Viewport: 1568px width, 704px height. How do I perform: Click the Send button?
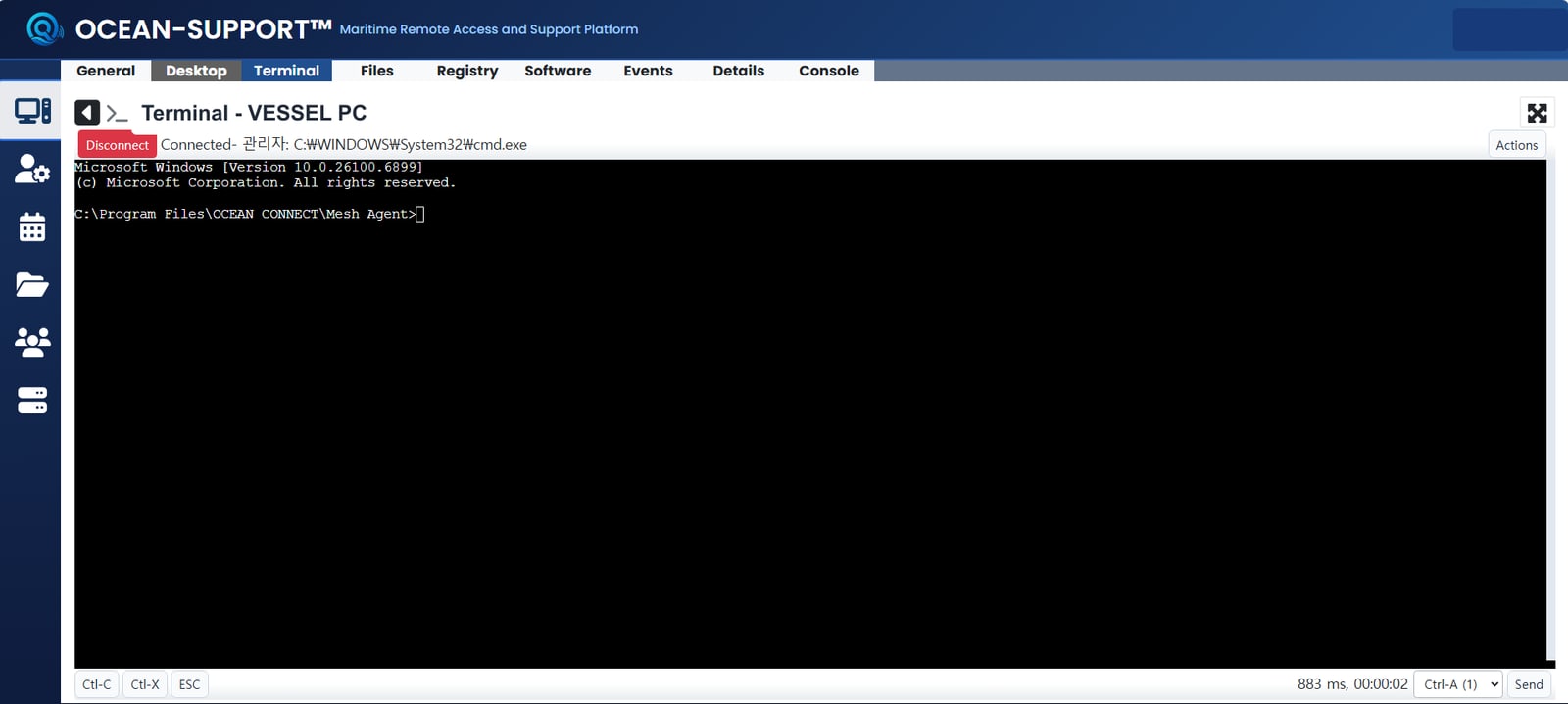[x=1529, y=684]
